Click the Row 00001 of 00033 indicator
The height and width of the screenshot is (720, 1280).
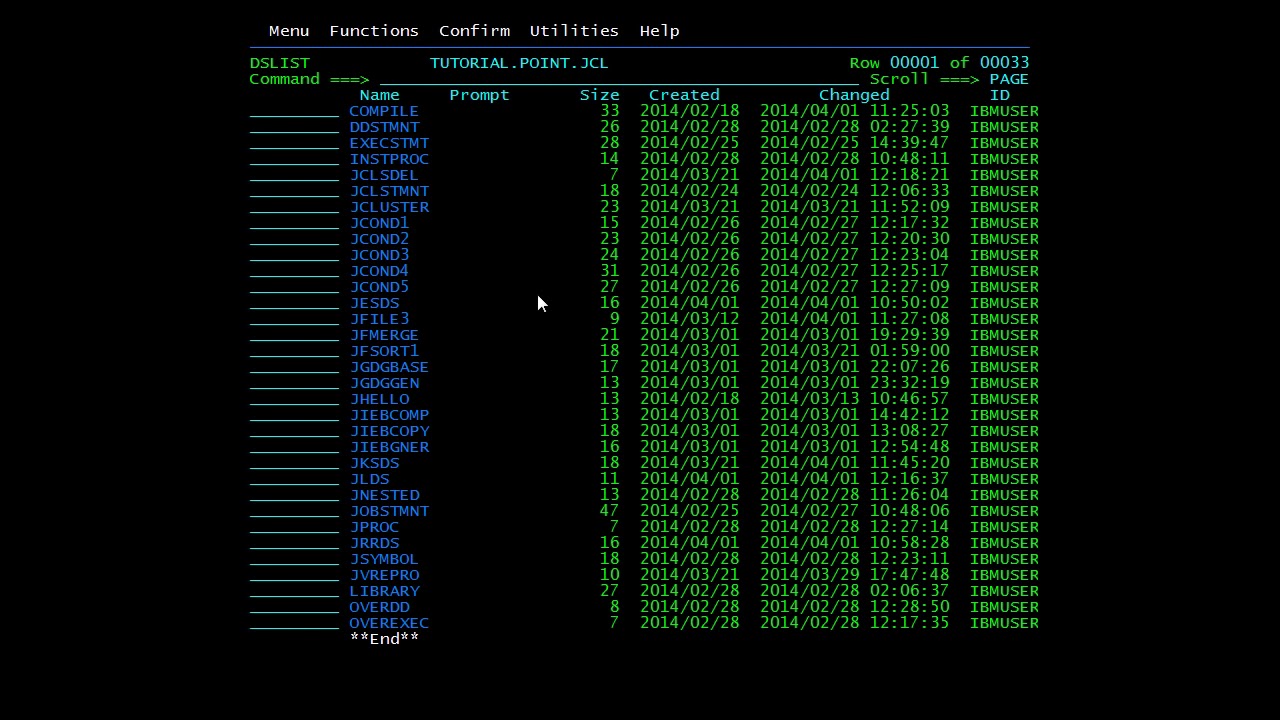click(939, 63)
